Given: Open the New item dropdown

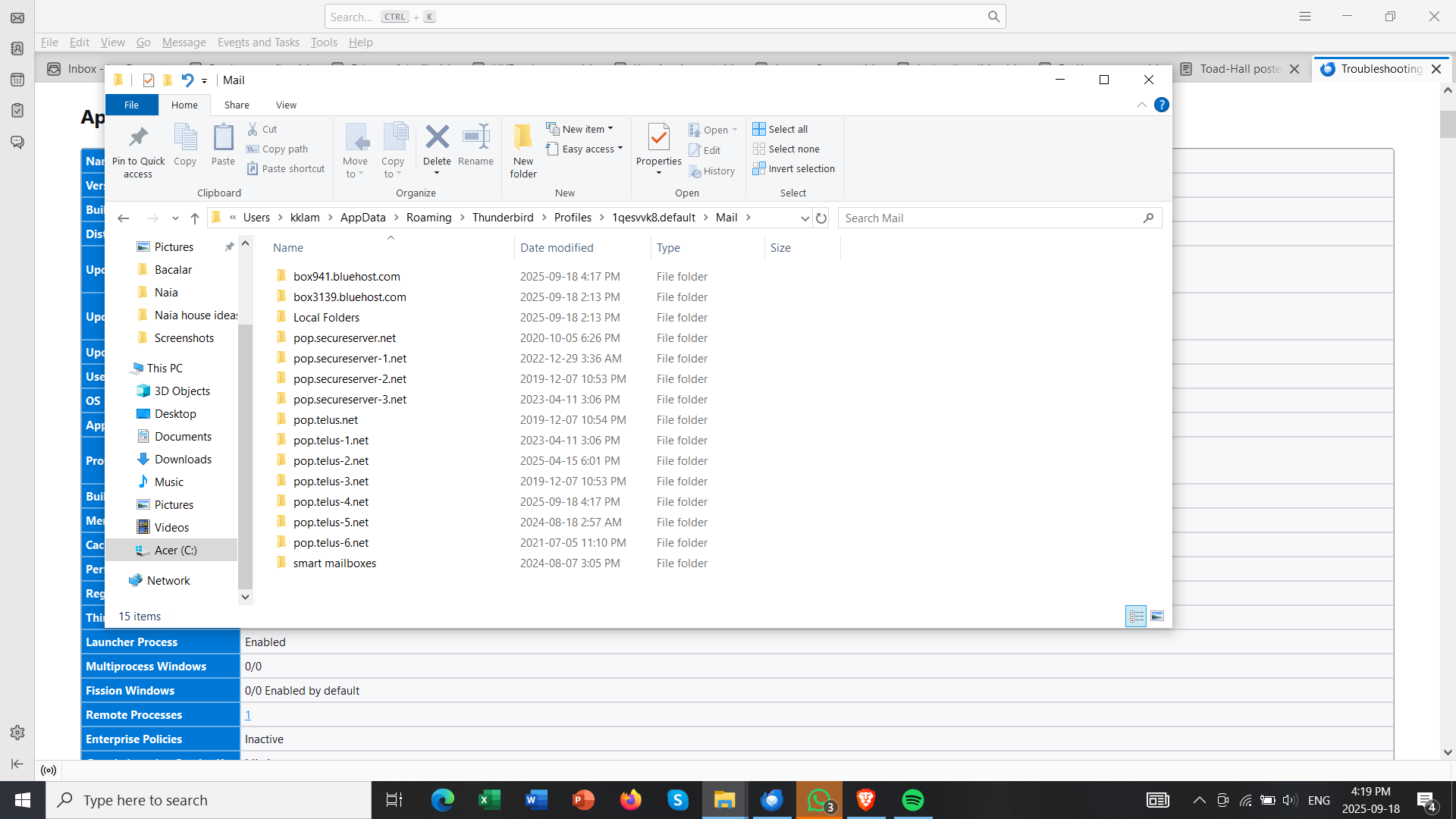Looking at the screenshot, I should pos(580,129).
